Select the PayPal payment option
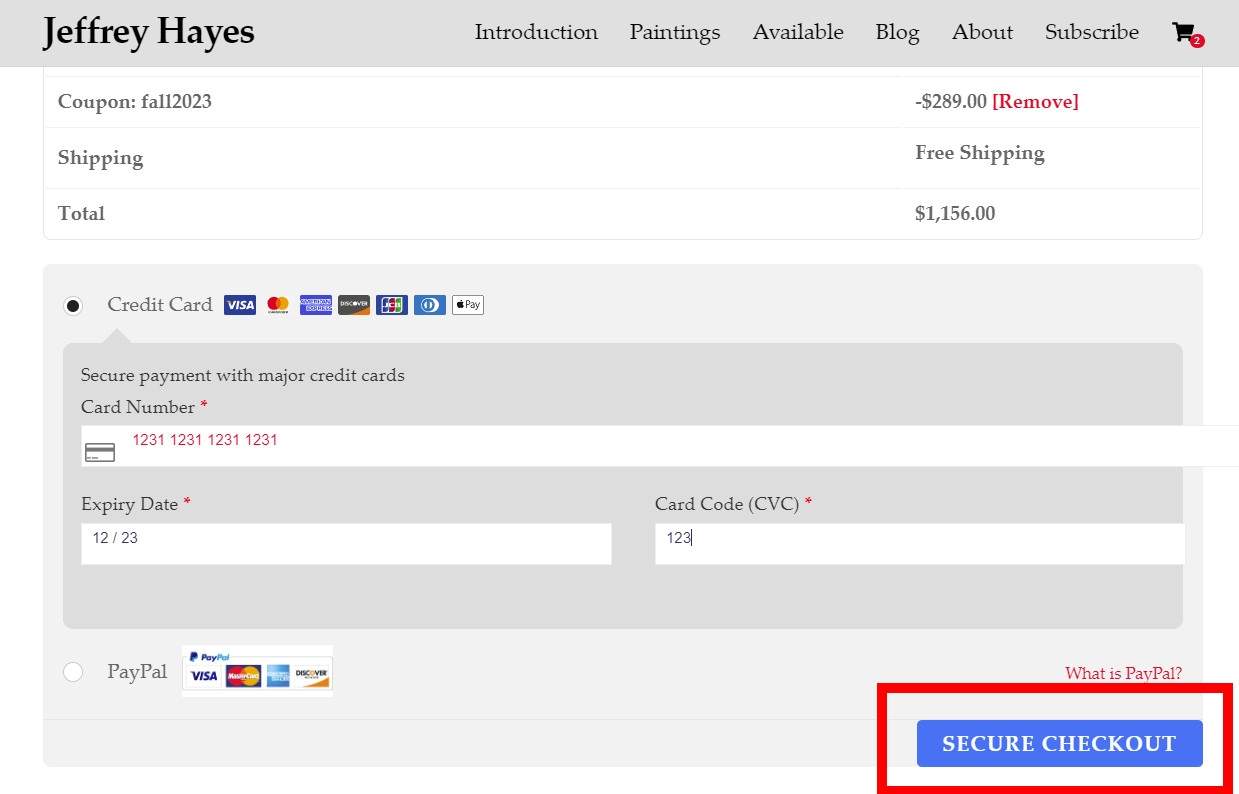1239x794 pixels. click(73, 672)
